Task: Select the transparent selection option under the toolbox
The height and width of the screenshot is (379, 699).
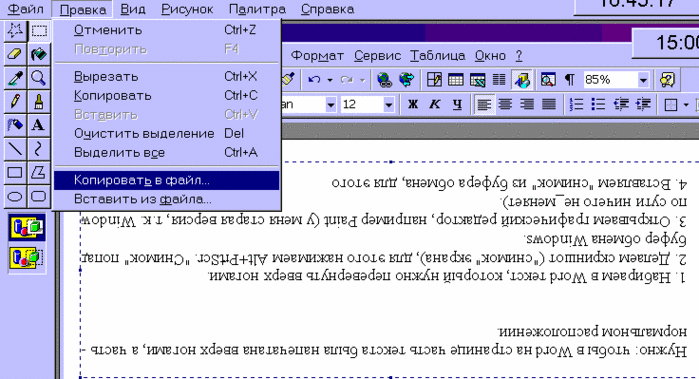Action: pos(27,258)
